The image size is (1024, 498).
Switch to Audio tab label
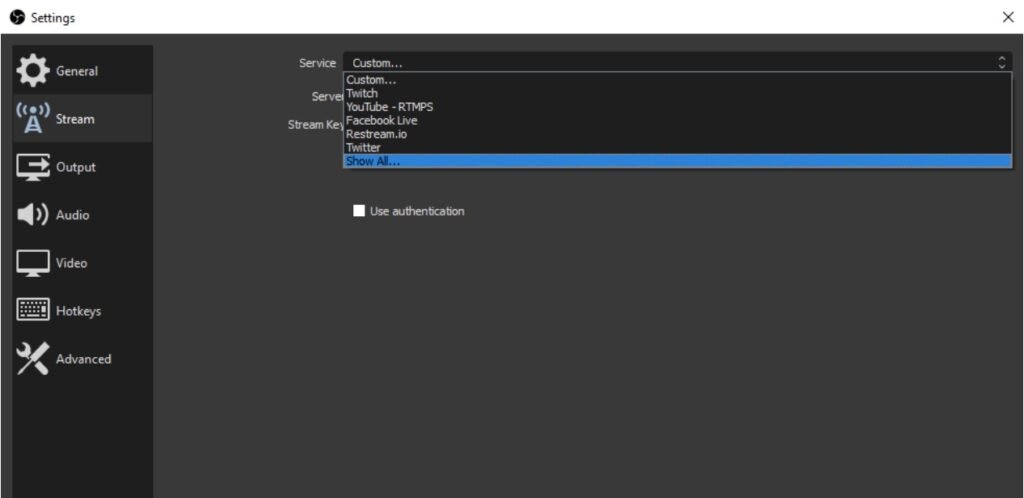click(x=72, y=215)
